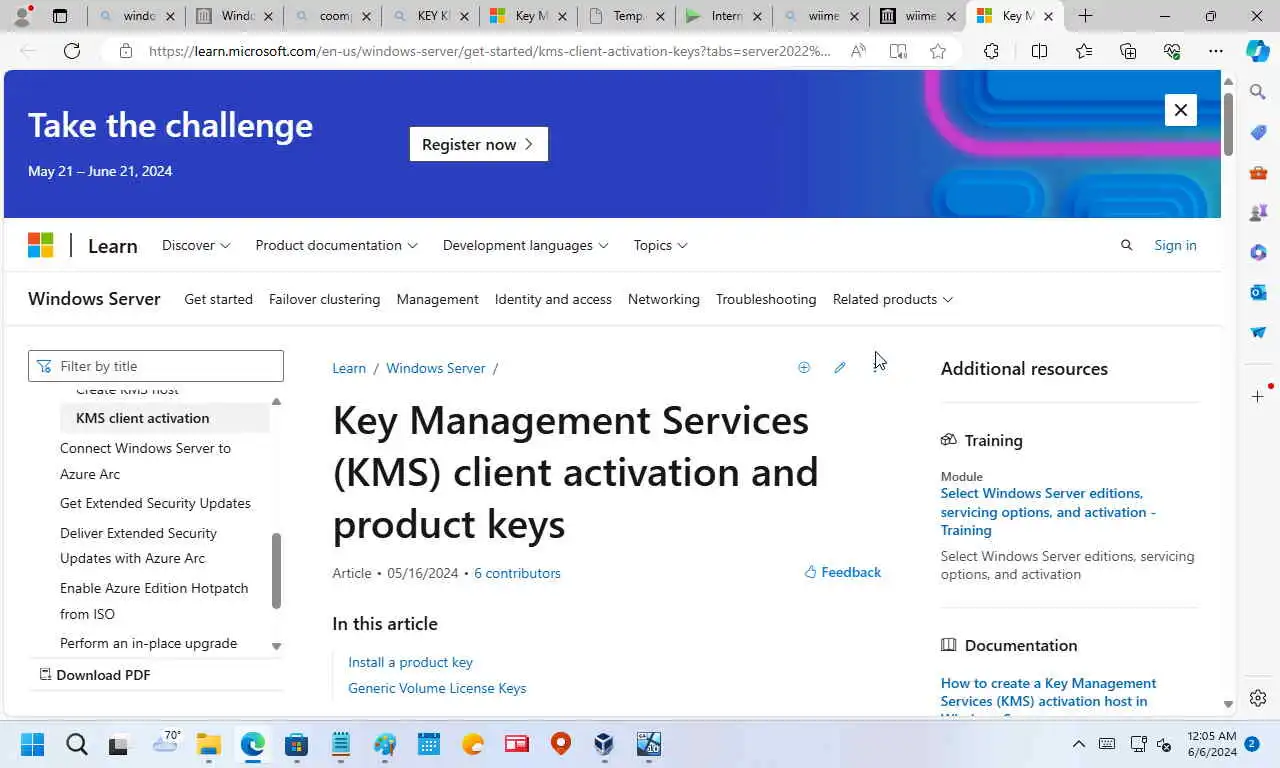Open a new tab with plus icon
Viewport: 1280px width, 768px height.
pos(1085,16)
